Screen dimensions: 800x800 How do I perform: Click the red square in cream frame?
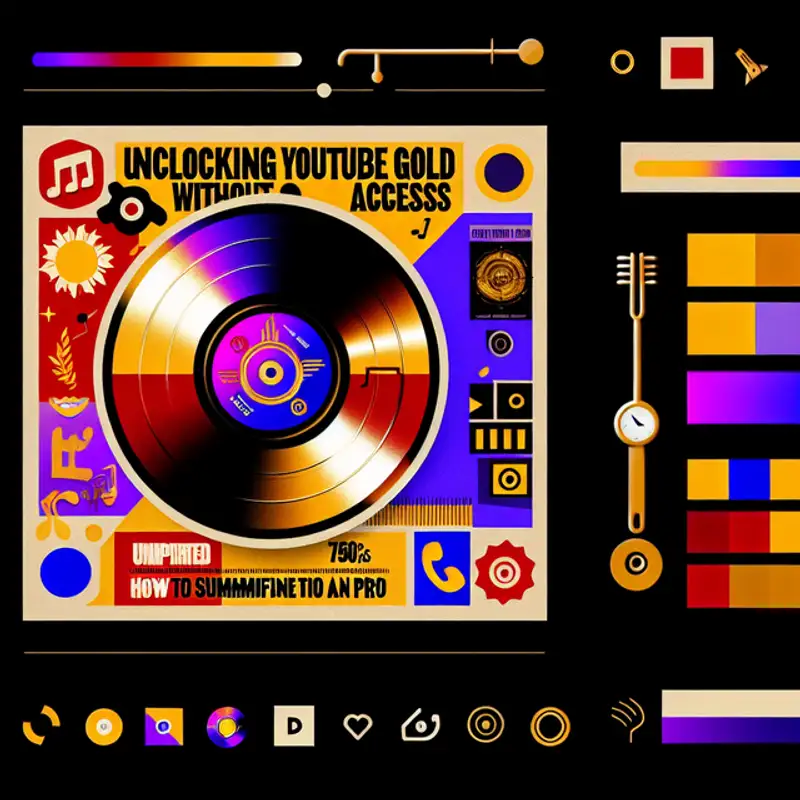[687, 63]
